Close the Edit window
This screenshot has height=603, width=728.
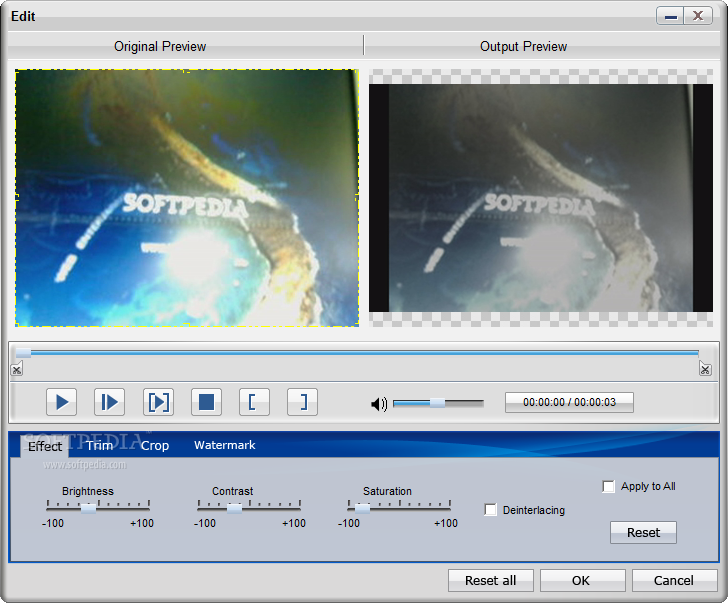click(698, 16)
